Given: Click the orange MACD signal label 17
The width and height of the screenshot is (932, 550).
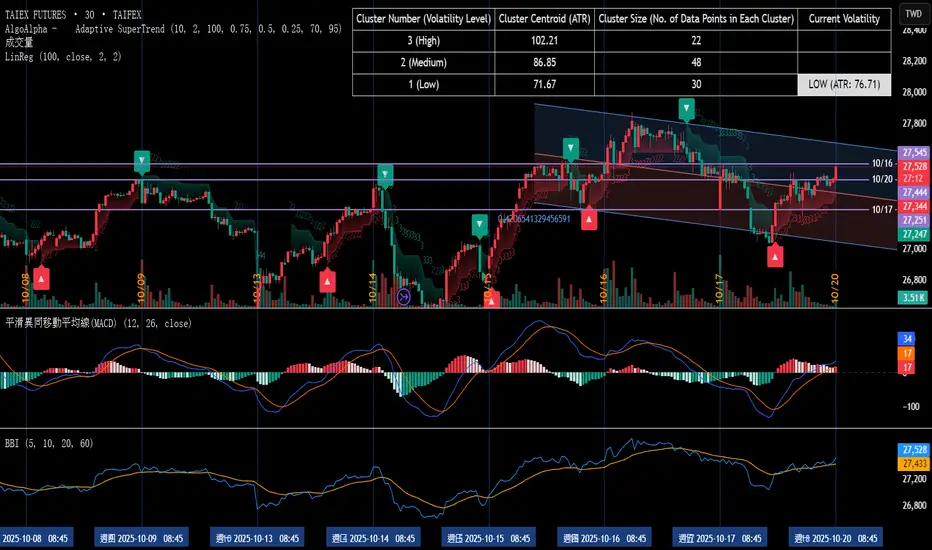Looking at the screenshot, I should pyautogui.click(x=906, y=353).
